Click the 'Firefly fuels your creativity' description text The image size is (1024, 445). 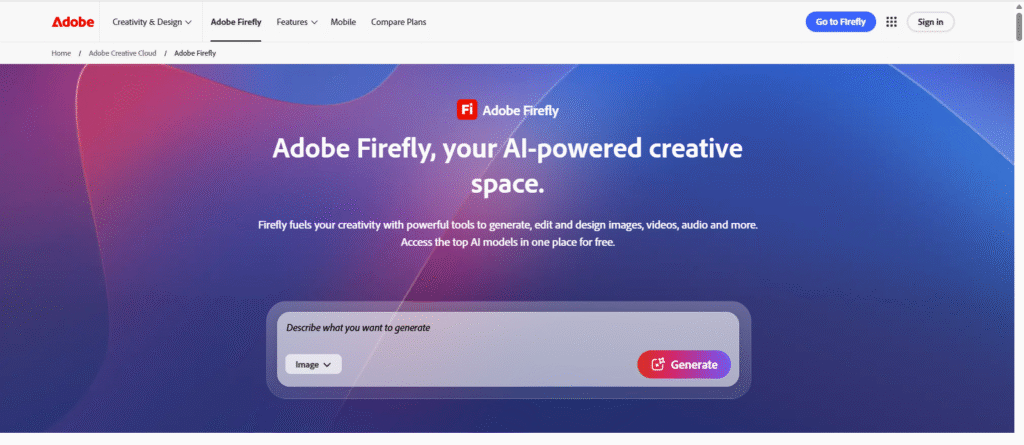click(510, 233)
